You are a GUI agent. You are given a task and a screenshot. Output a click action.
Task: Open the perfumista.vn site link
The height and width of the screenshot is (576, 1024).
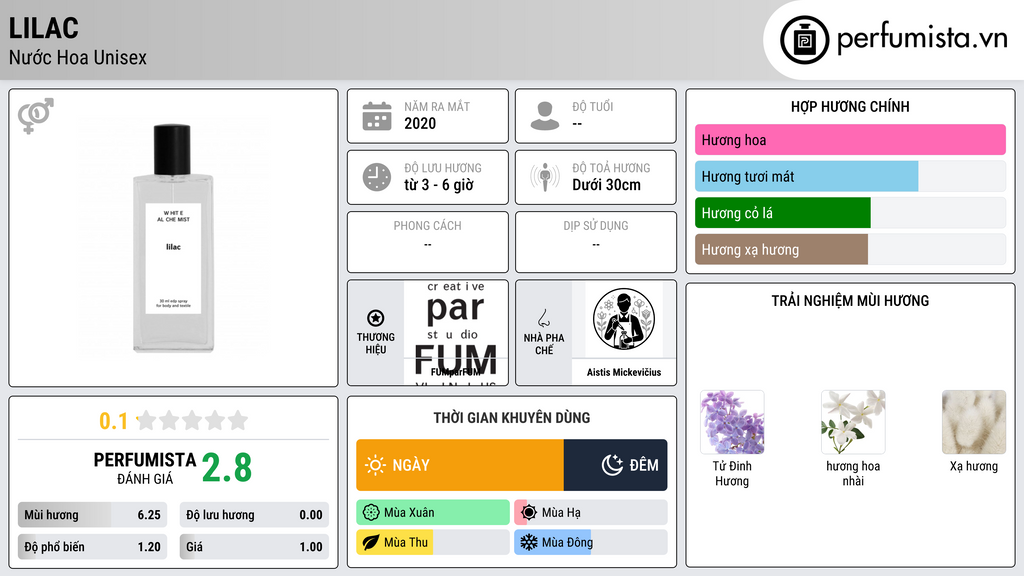(x=922, y=38)
